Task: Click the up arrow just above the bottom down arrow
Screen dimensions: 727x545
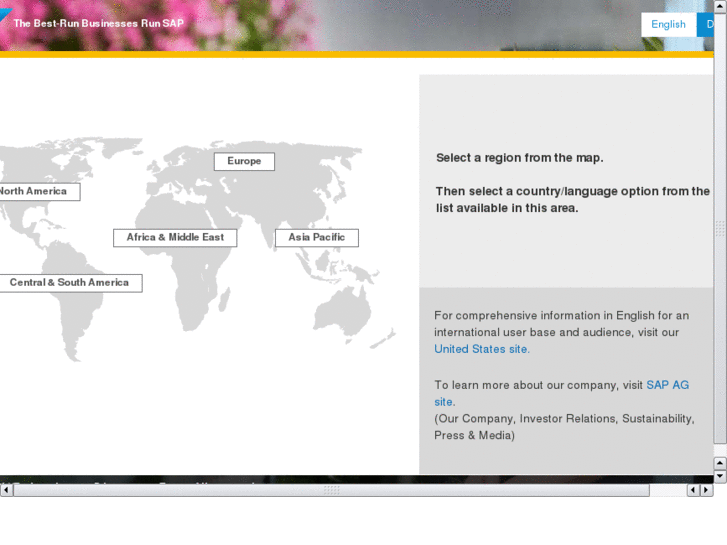Action: 720,463
